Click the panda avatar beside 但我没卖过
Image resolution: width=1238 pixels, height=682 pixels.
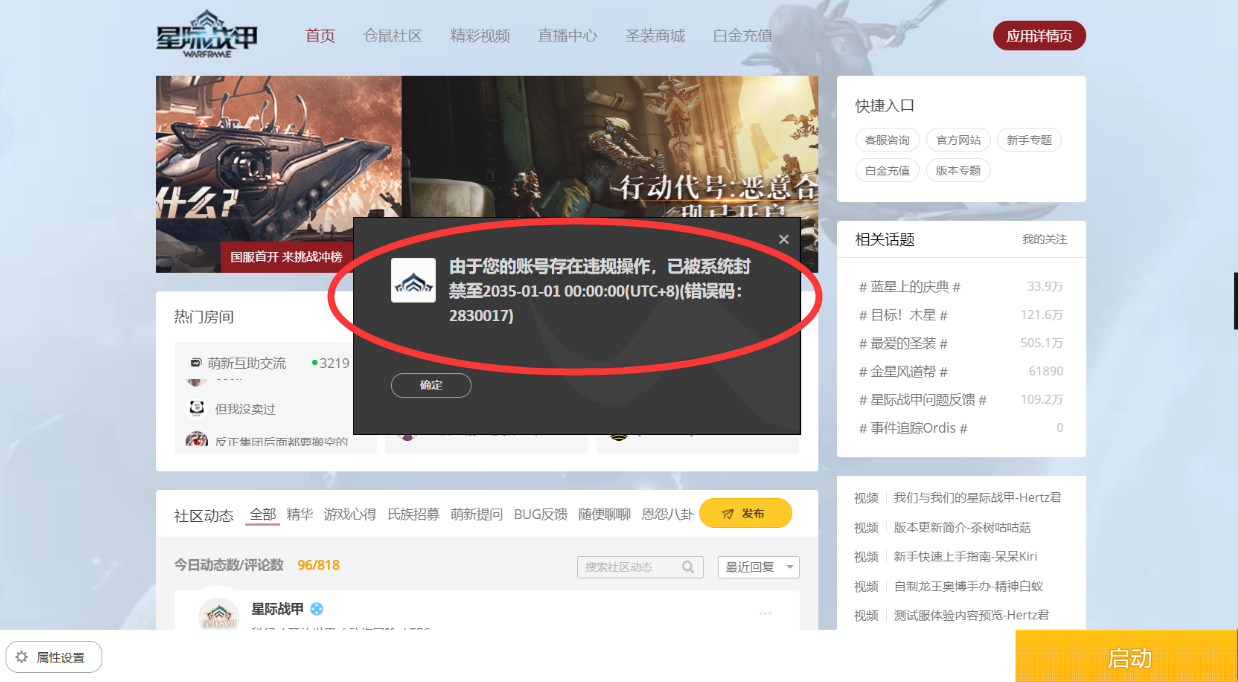[x=196, y=408]
